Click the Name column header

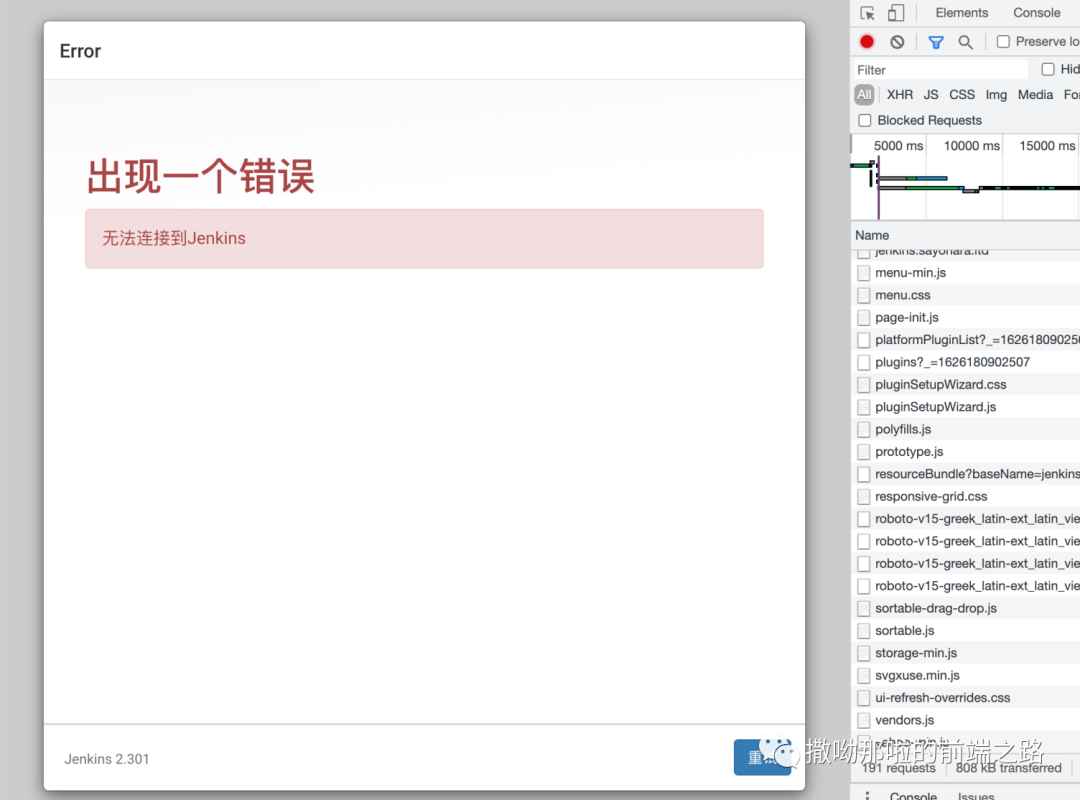point(872,236)
